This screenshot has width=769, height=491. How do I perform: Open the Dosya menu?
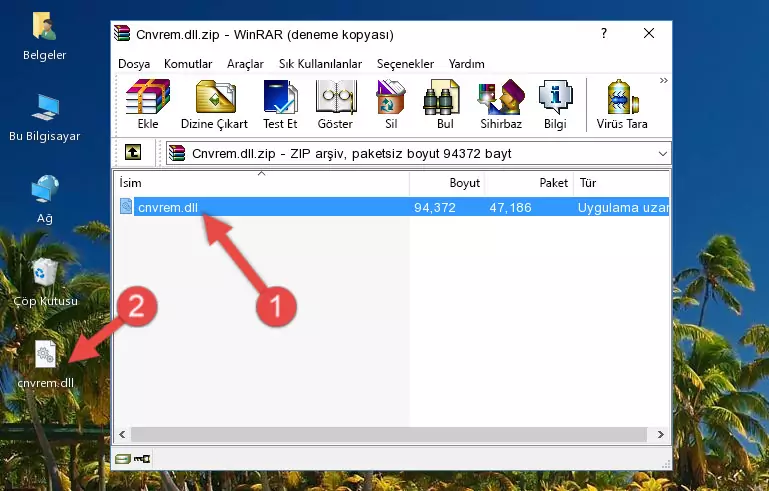[134, 64]
